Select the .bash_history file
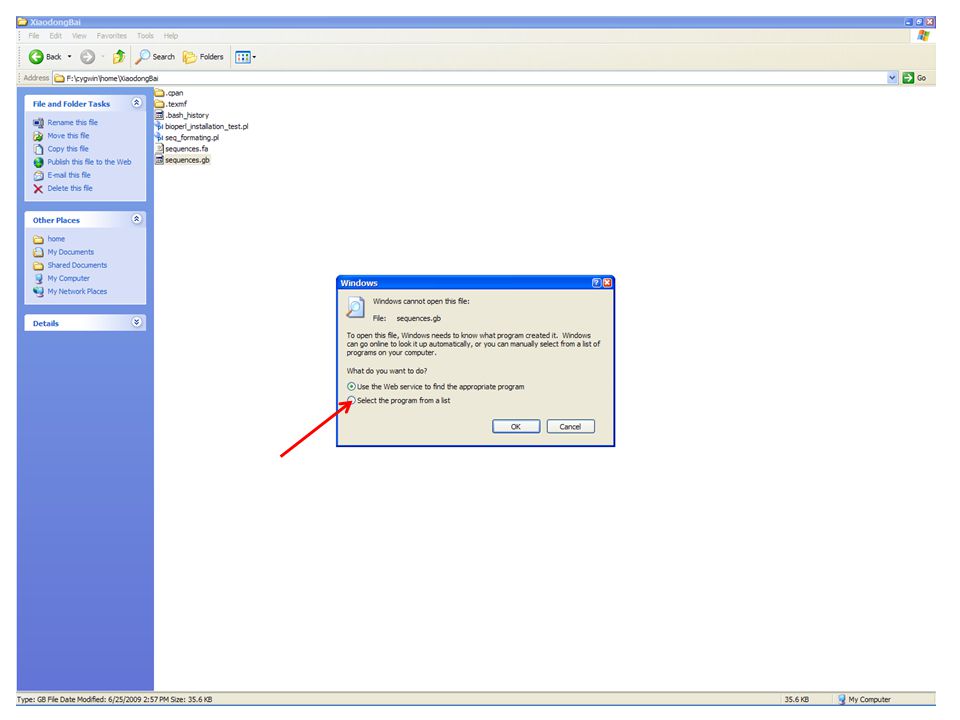This screenshot has height=720, width=960. pos(182,115)
